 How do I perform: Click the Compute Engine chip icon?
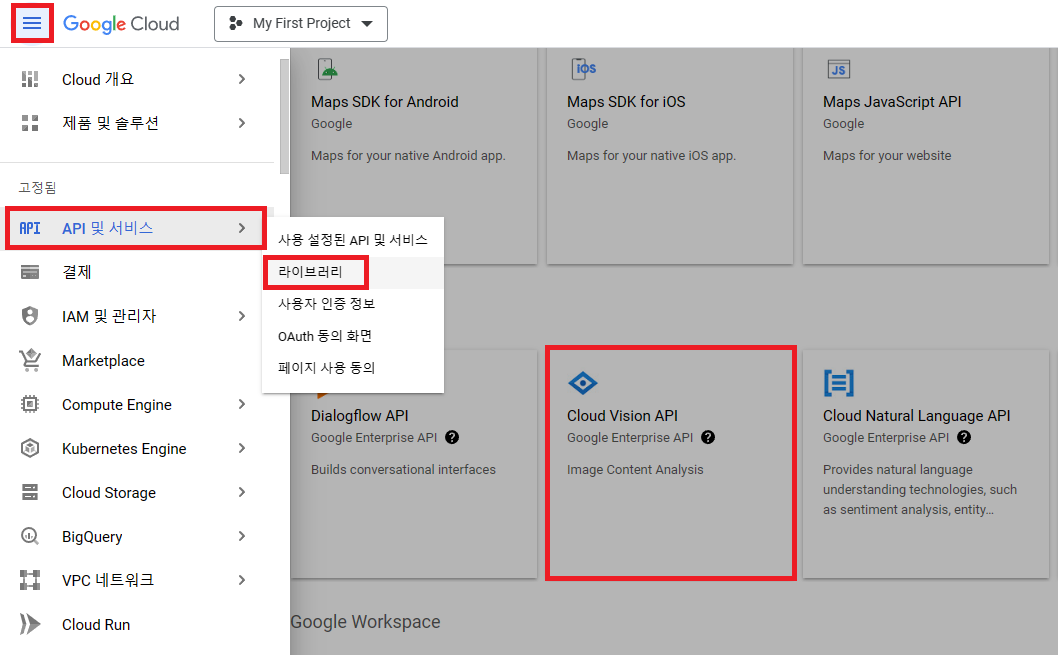[30, 405]
